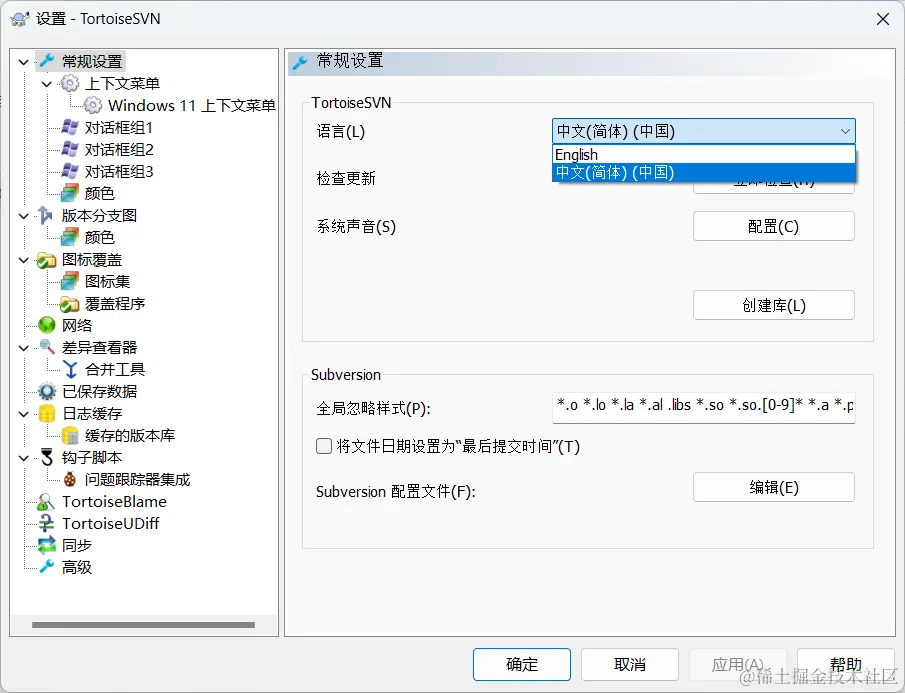Click the 全局忽略样式 input field
Viewport: 905px width, 693px height.
pyautogui.click(x=704, y=408)
